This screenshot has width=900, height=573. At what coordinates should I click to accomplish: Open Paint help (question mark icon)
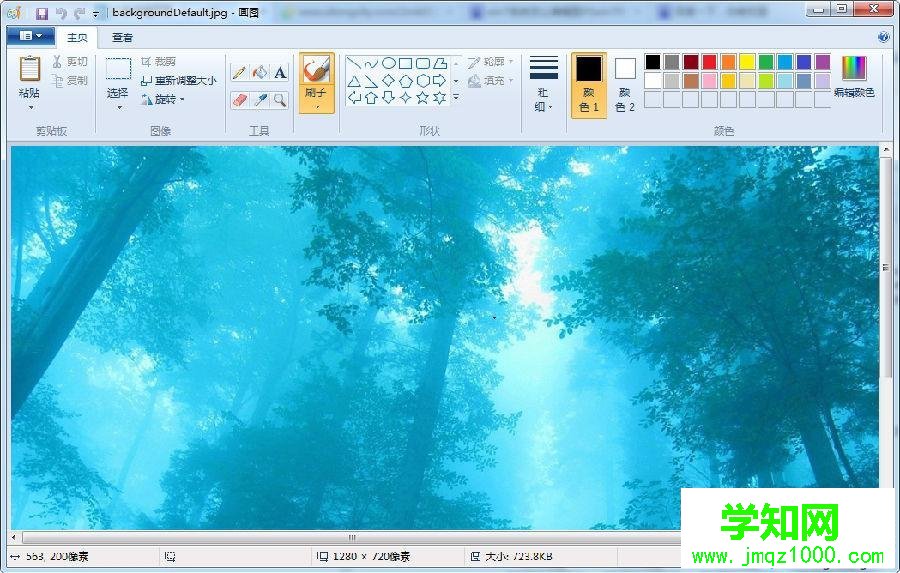coord(884,37)
